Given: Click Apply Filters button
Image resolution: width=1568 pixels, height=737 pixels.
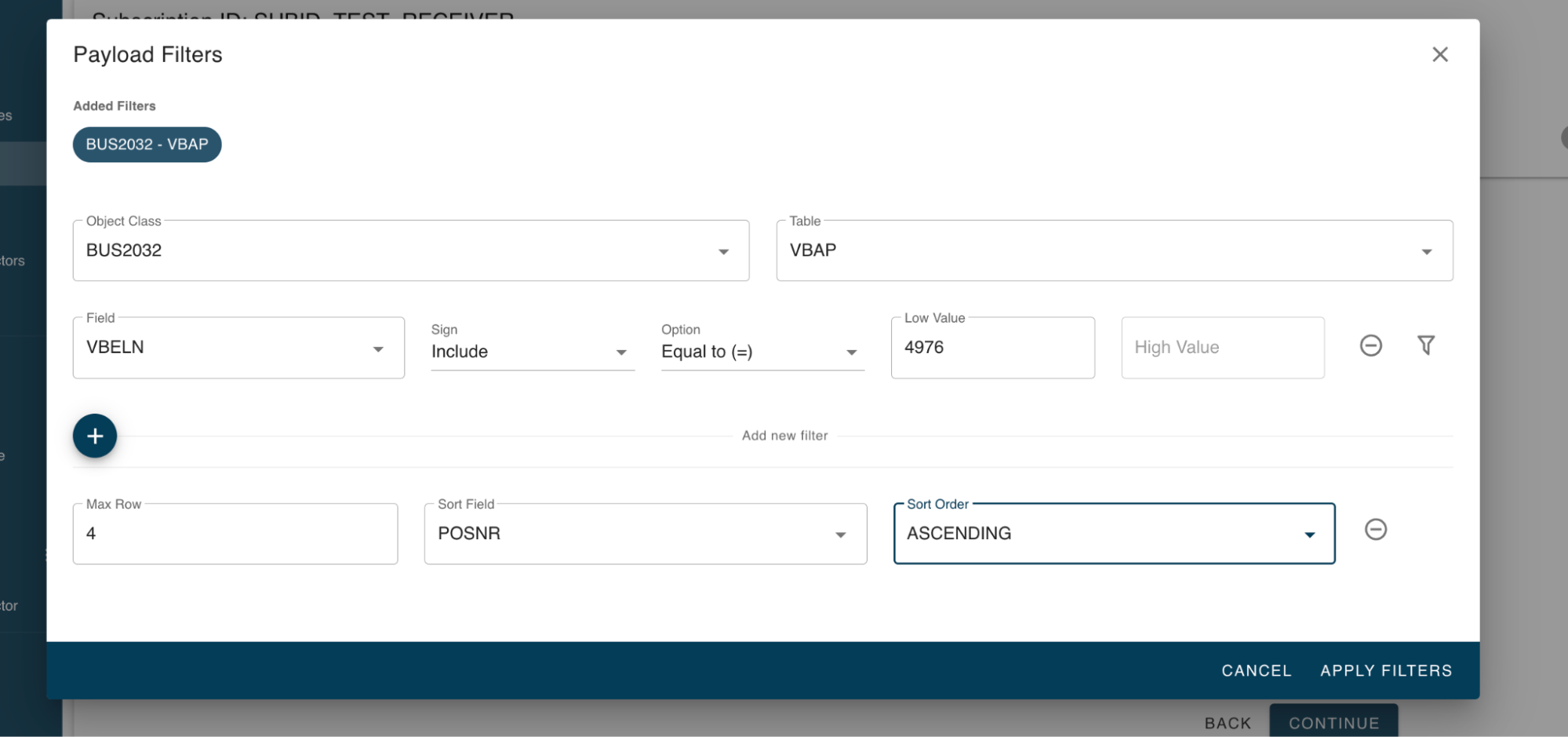Looking at the screenshot, I should pos(1385,670).
